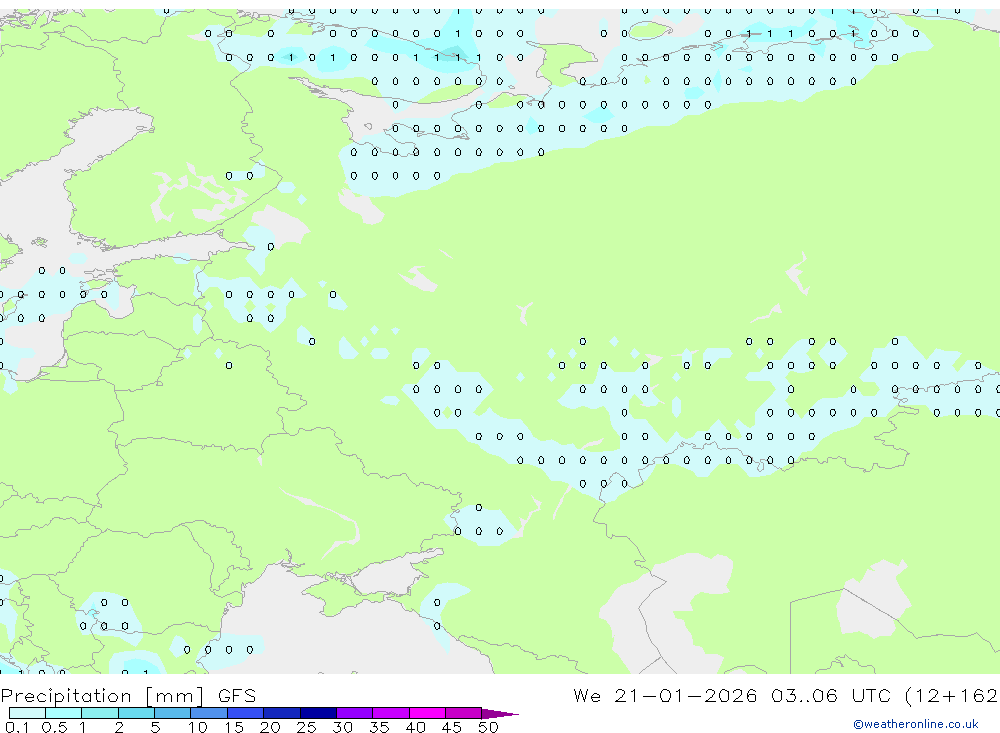
Task: Click the "25" legend label
Action: [306, 727]
